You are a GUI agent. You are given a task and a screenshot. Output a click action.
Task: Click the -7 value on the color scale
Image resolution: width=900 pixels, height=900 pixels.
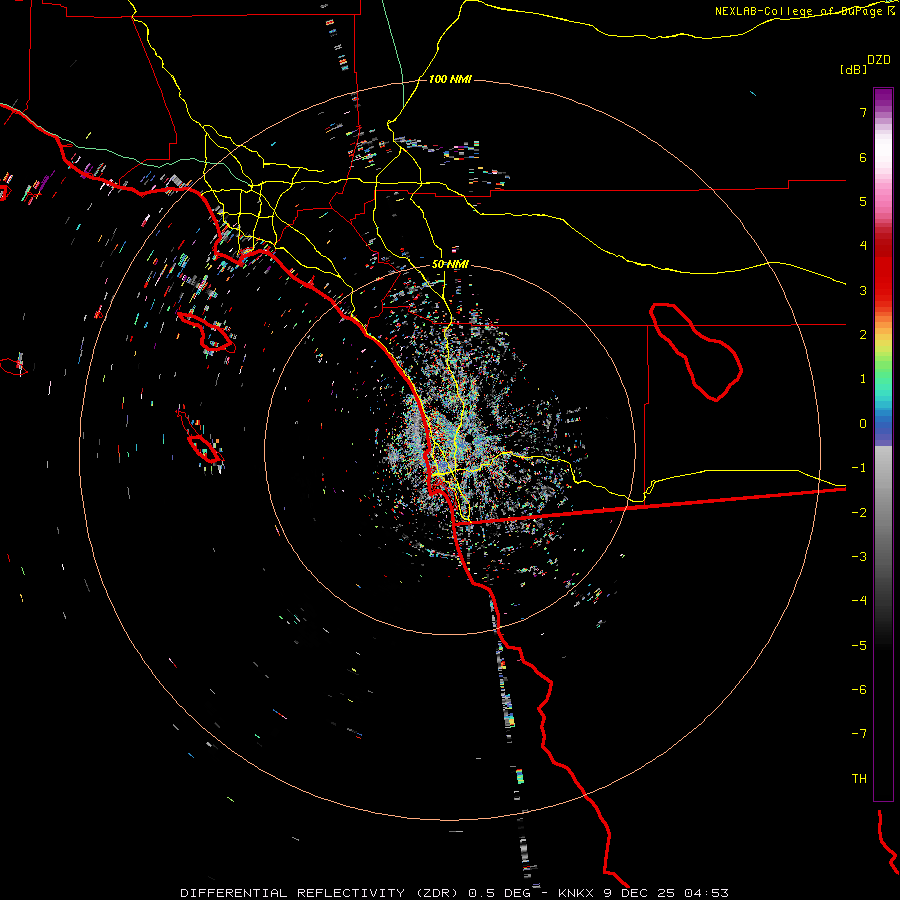click(x=859, y=734)
